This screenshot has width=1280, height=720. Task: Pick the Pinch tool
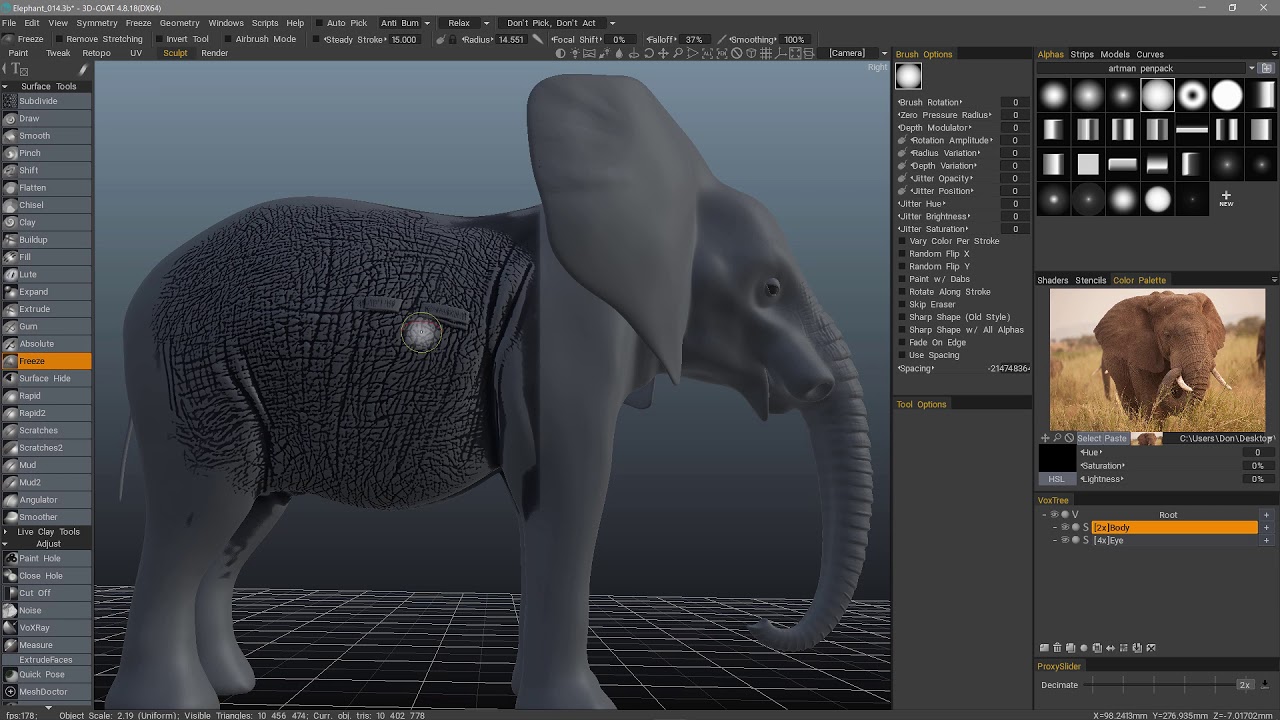click(46, 153)
